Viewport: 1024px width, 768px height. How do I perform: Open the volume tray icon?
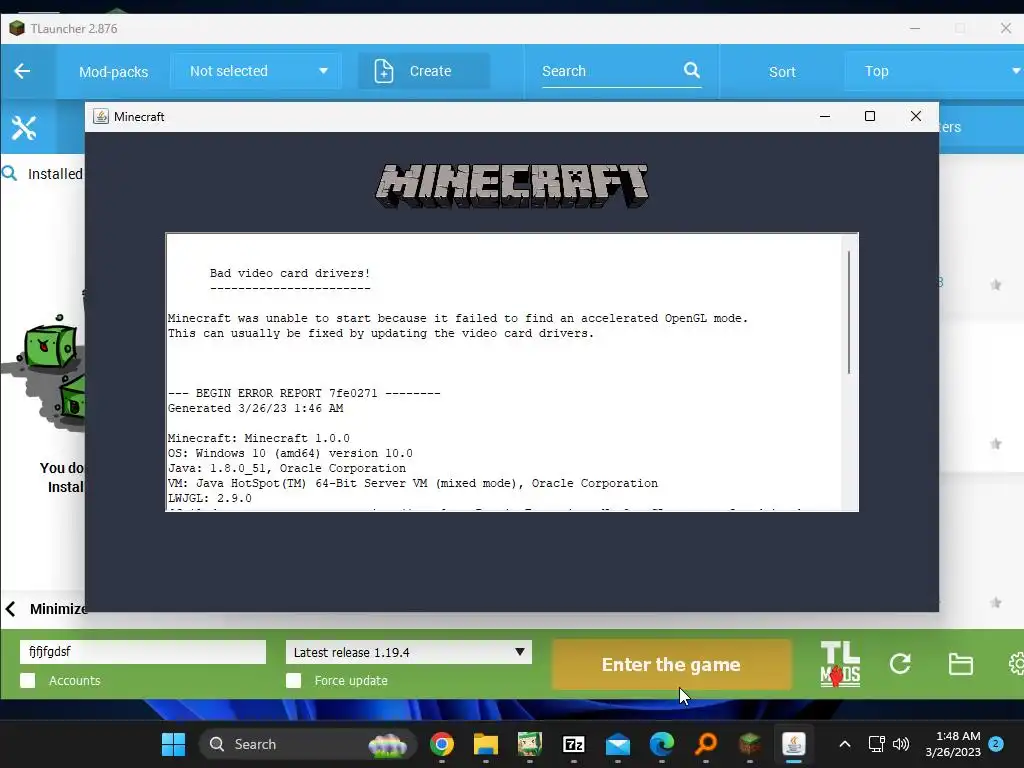coord(901,744)
